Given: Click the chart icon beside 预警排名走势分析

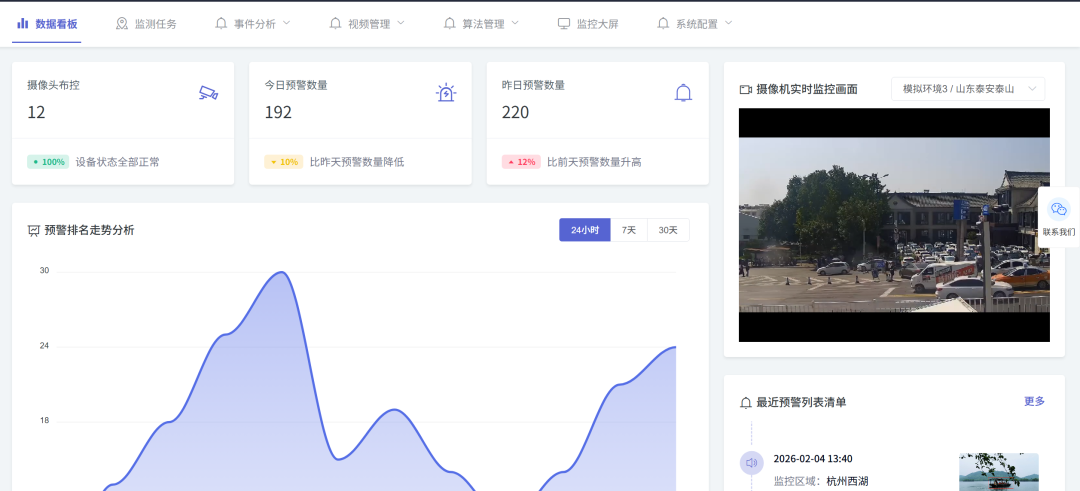Looking at the screenshot, I should coord(34,230).
